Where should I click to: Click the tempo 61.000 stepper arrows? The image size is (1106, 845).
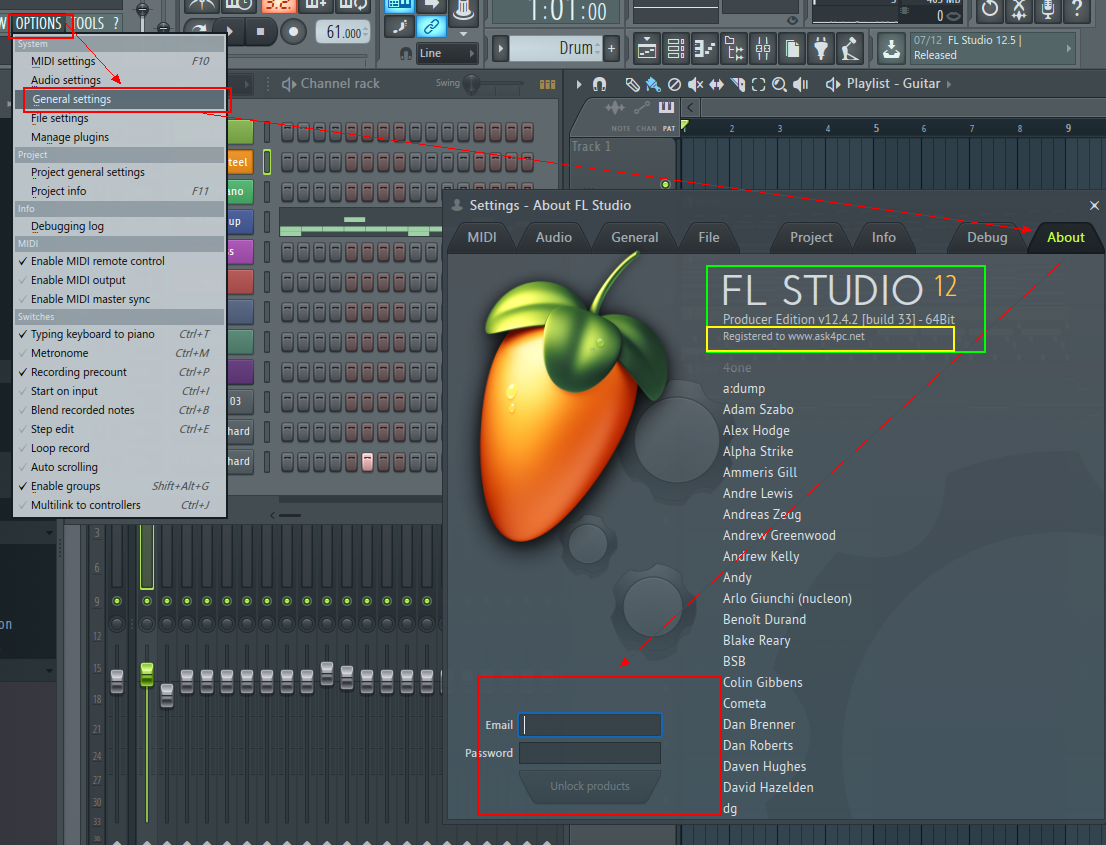click(365, 32)
